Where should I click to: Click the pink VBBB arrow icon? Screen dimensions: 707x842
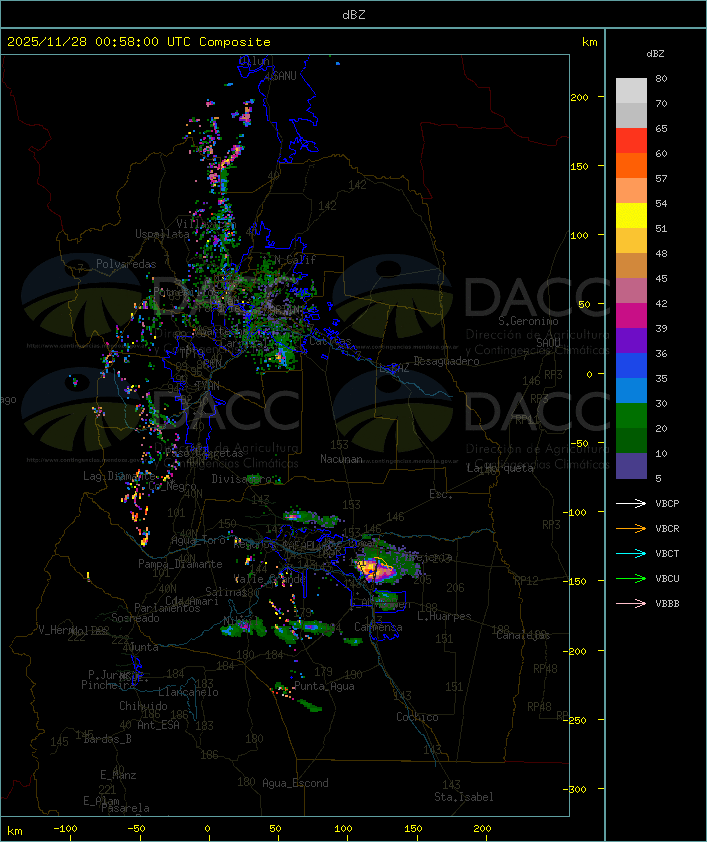[631, 603]
